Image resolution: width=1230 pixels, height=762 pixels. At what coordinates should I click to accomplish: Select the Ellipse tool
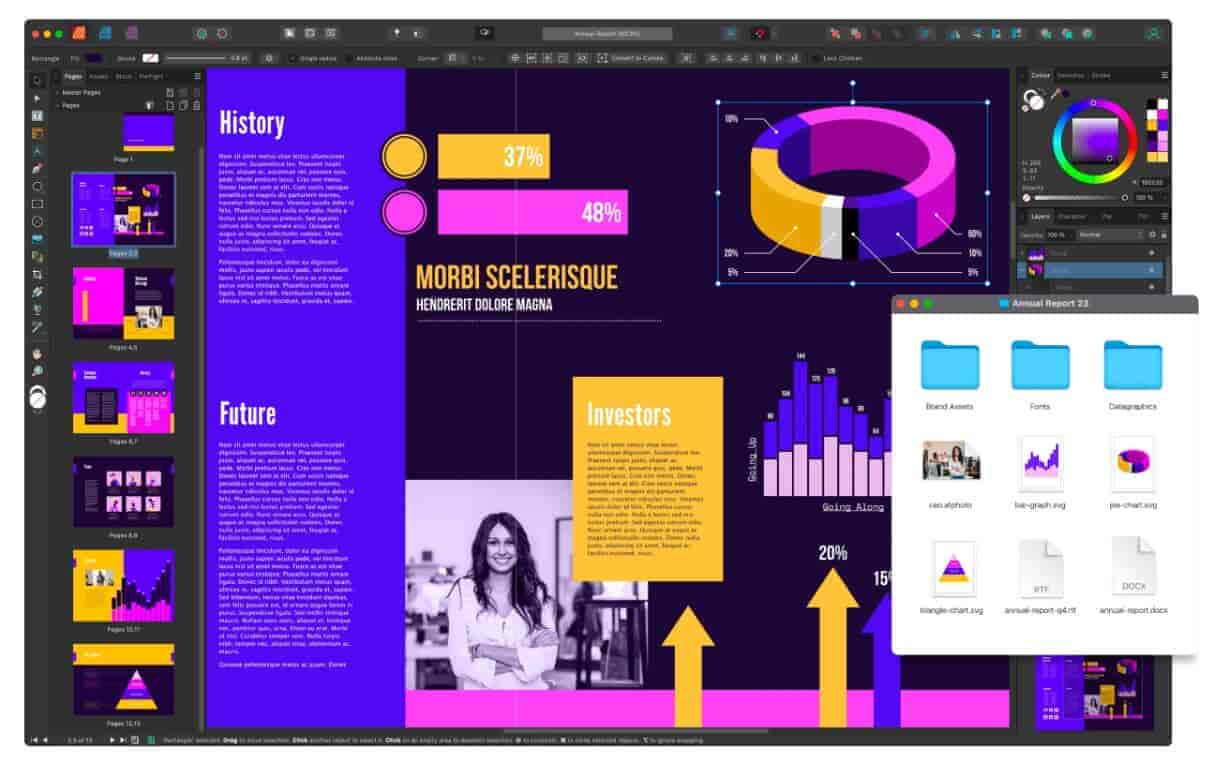tap(37, 186)
